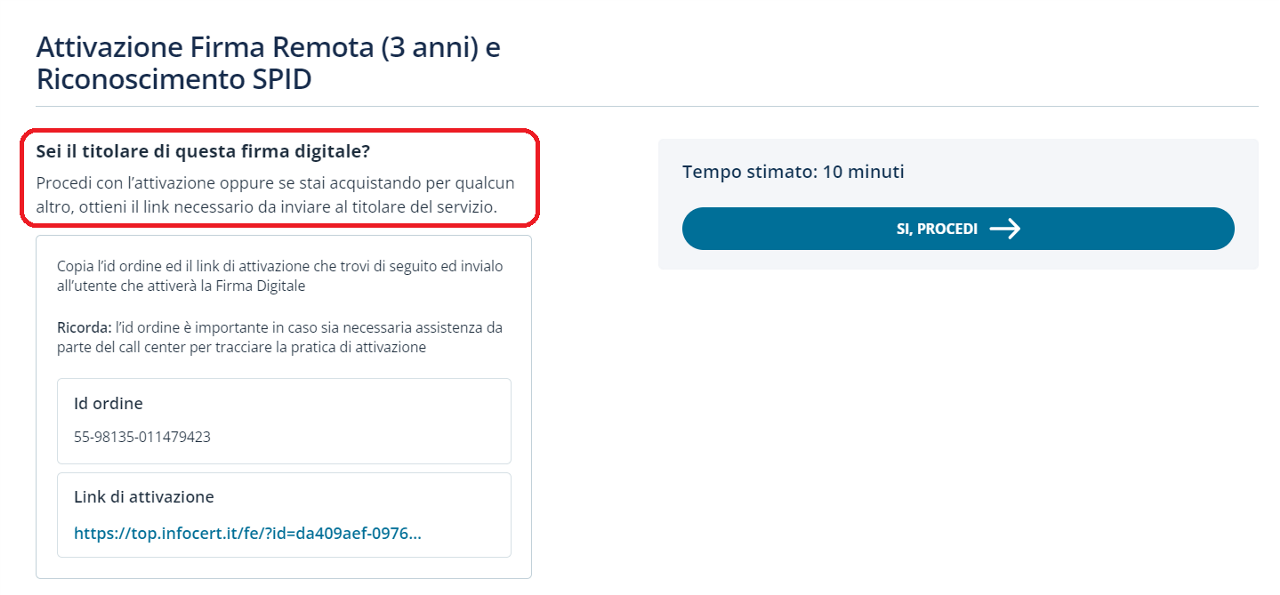Click the "Attivazione Firma Remota (3 anni)" page title
This screenshot has height=595, width=1280.
click(x=268, y=47)
